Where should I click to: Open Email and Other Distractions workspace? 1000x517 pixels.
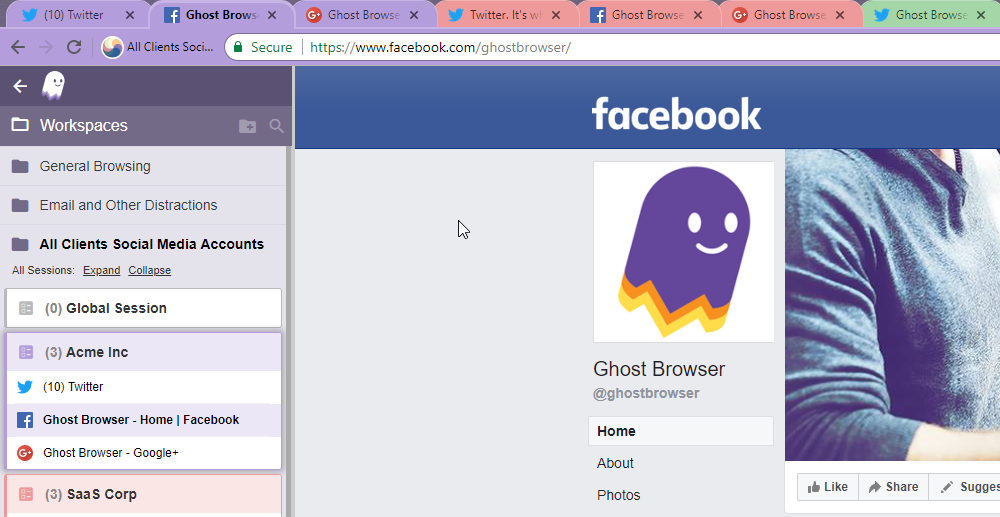(145, 205)
